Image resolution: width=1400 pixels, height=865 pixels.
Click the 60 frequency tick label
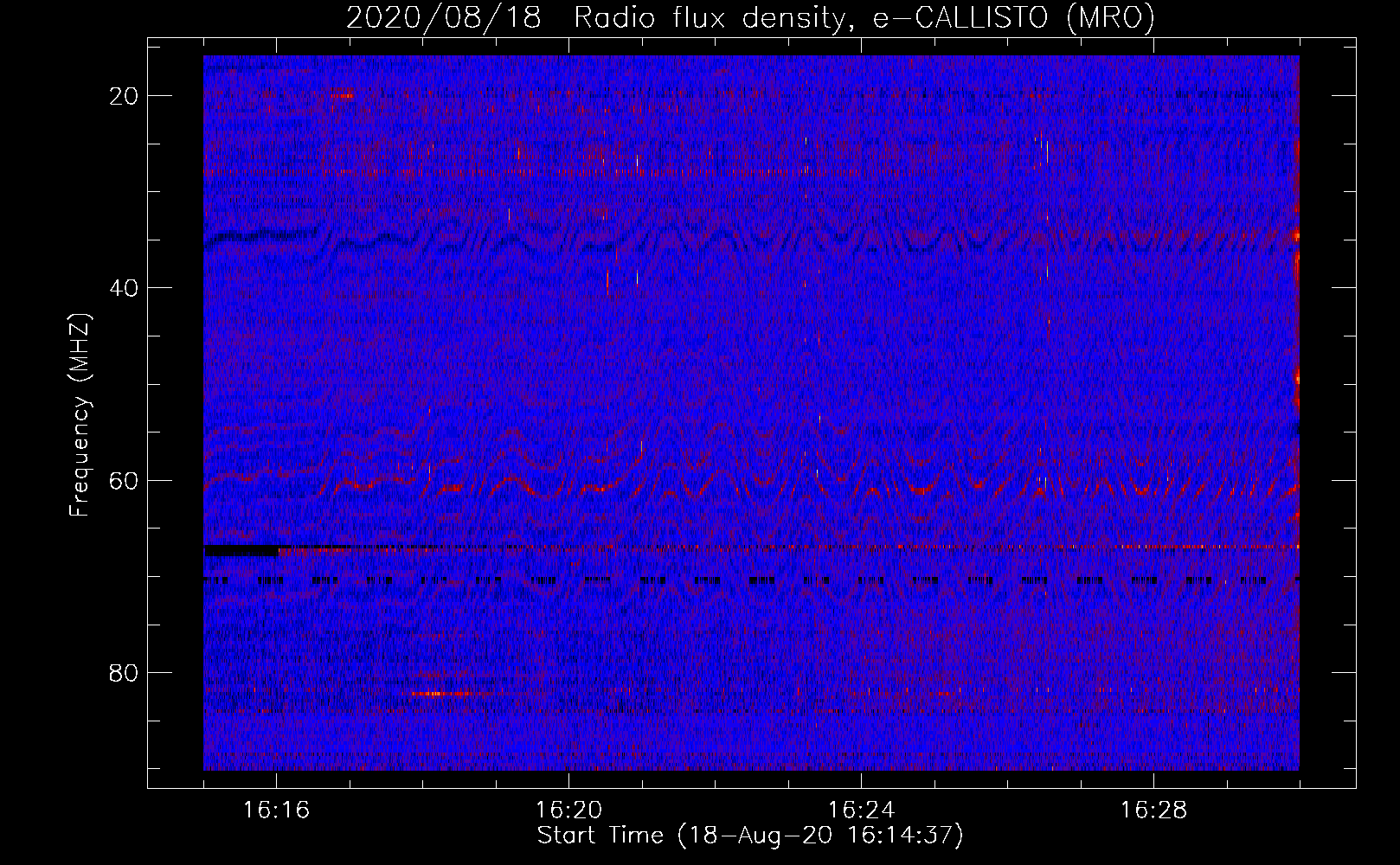click(x=125, y=480)
